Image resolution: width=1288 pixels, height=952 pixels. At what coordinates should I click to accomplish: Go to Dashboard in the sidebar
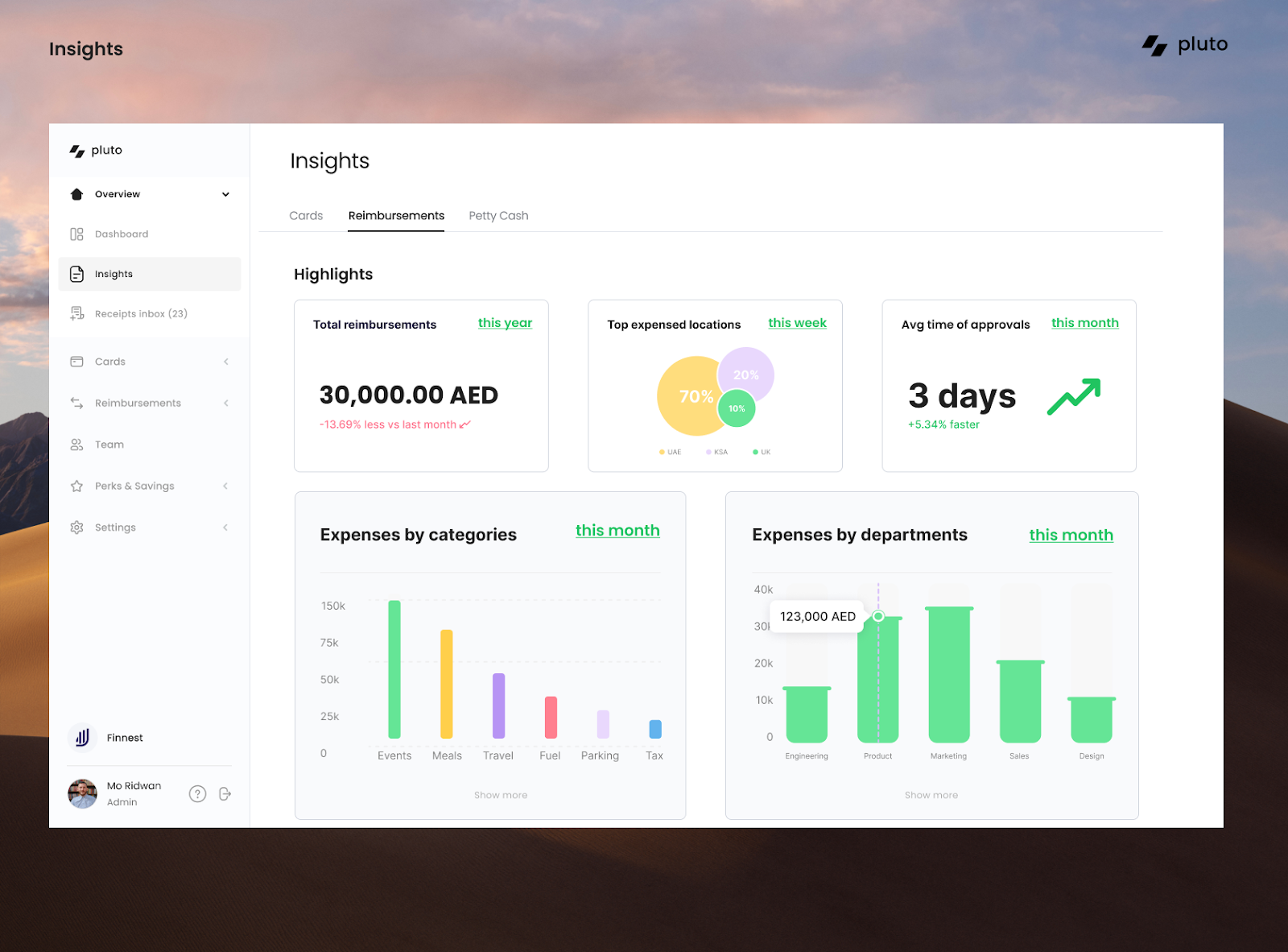click(x=122, y=234)
